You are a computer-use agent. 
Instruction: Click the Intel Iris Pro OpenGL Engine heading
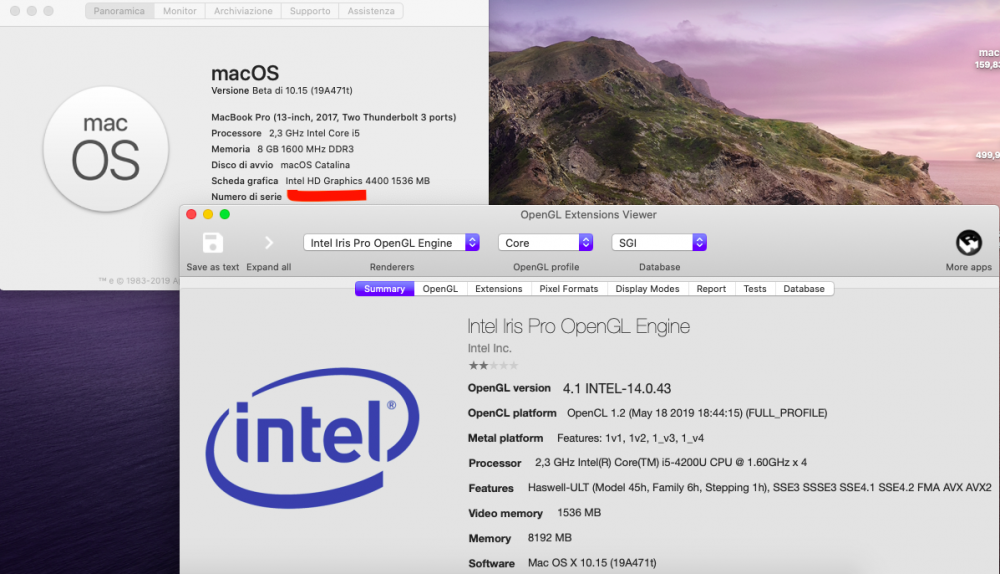coord(578,327)
